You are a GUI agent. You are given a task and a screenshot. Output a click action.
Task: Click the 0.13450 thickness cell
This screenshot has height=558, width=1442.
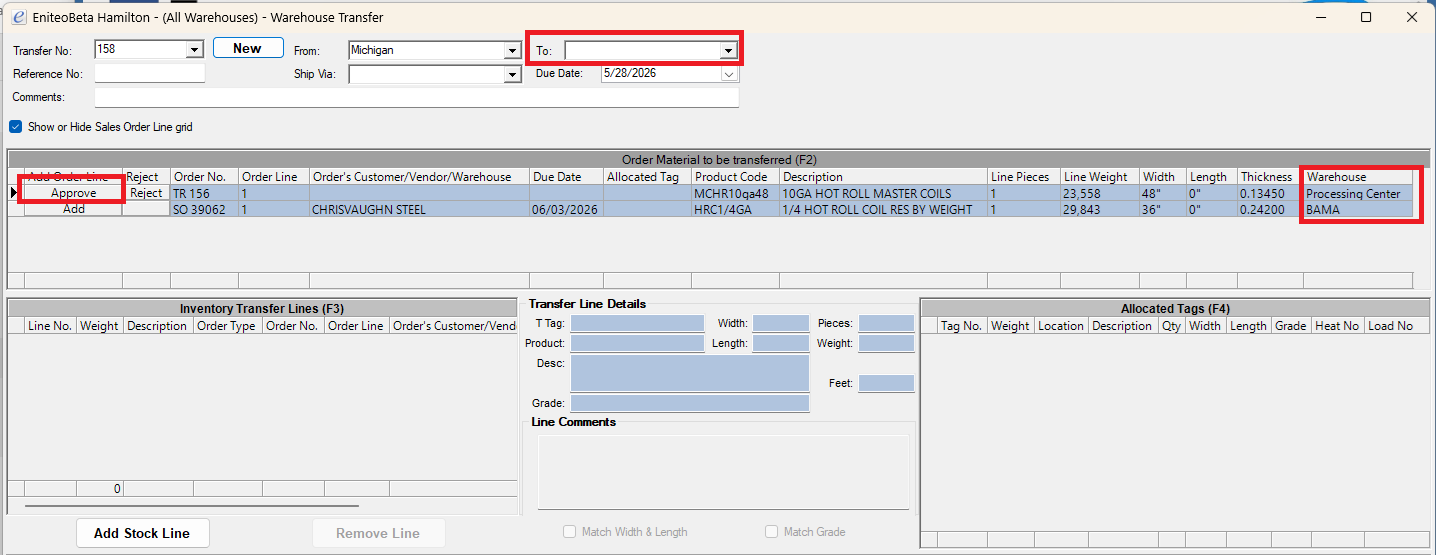click(1269, 193)
